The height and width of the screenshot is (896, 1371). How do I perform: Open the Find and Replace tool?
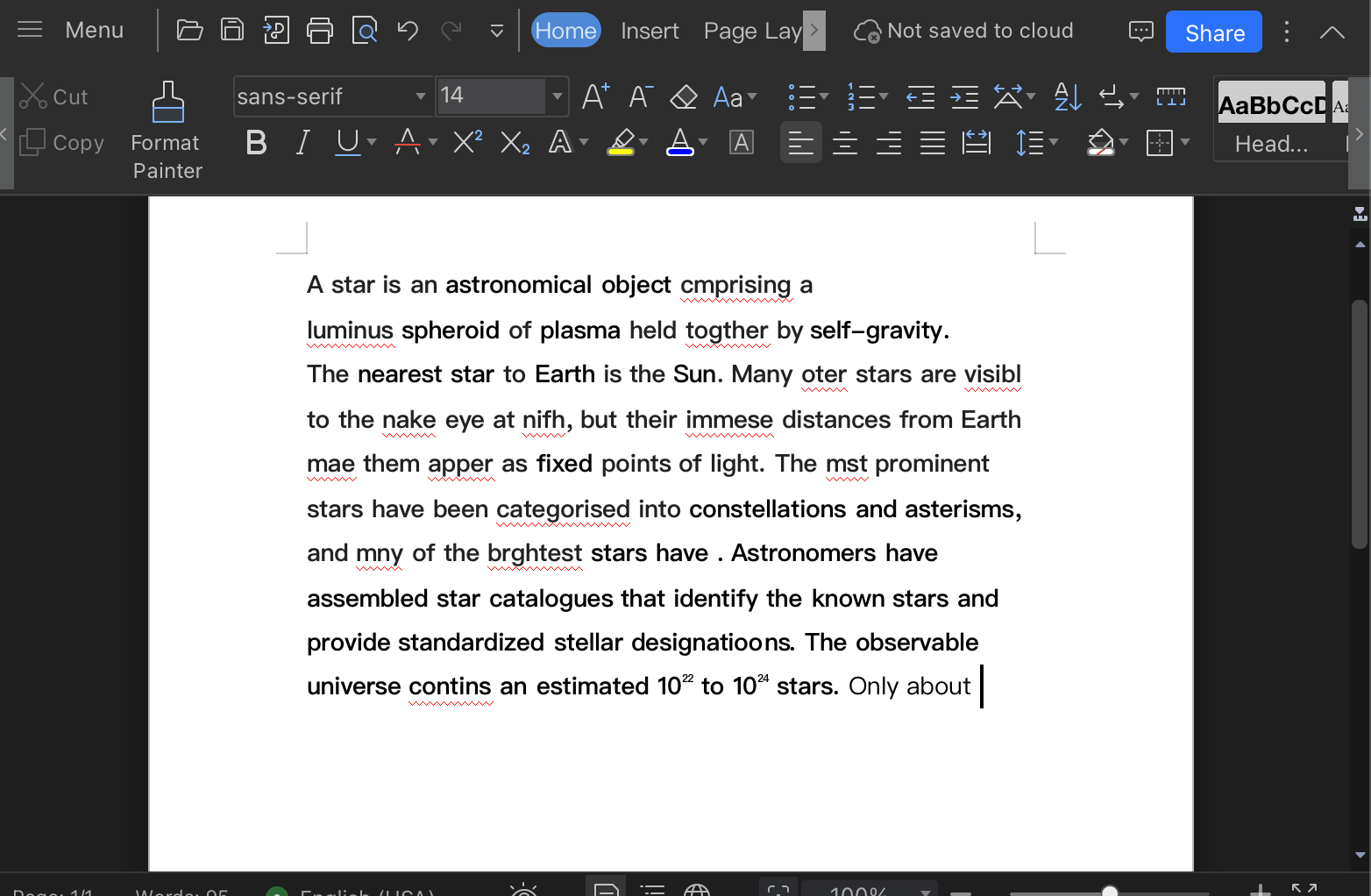[x=364, y=29]
